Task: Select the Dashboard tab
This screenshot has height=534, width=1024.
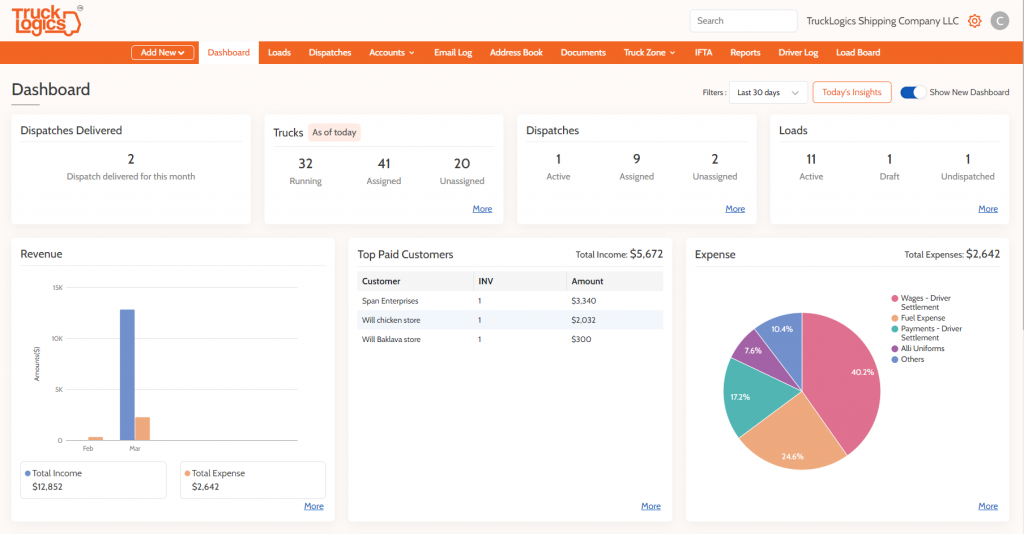Action: tap(229, 52)
